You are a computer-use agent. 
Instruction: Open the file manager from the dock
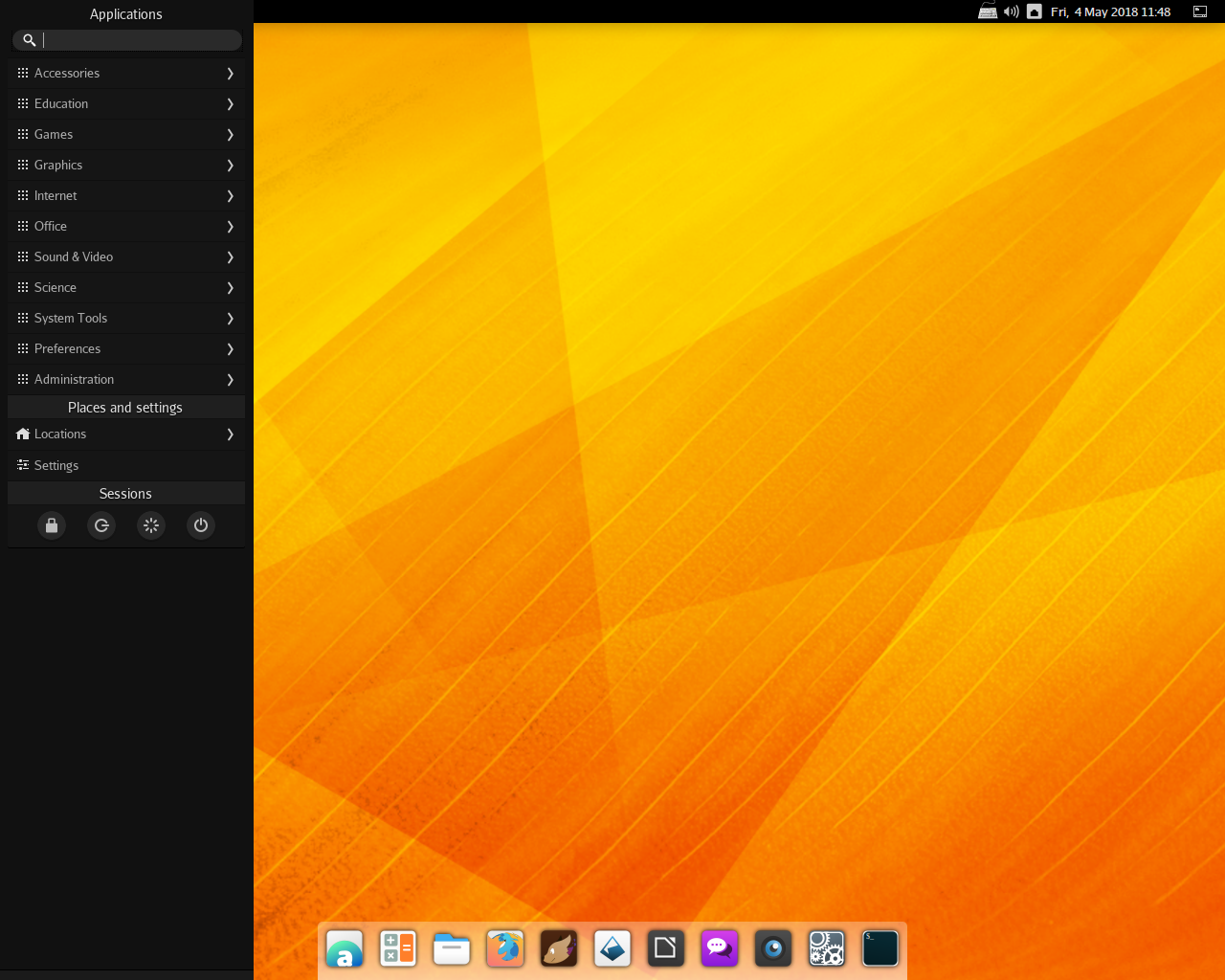(x=451, y=948)
